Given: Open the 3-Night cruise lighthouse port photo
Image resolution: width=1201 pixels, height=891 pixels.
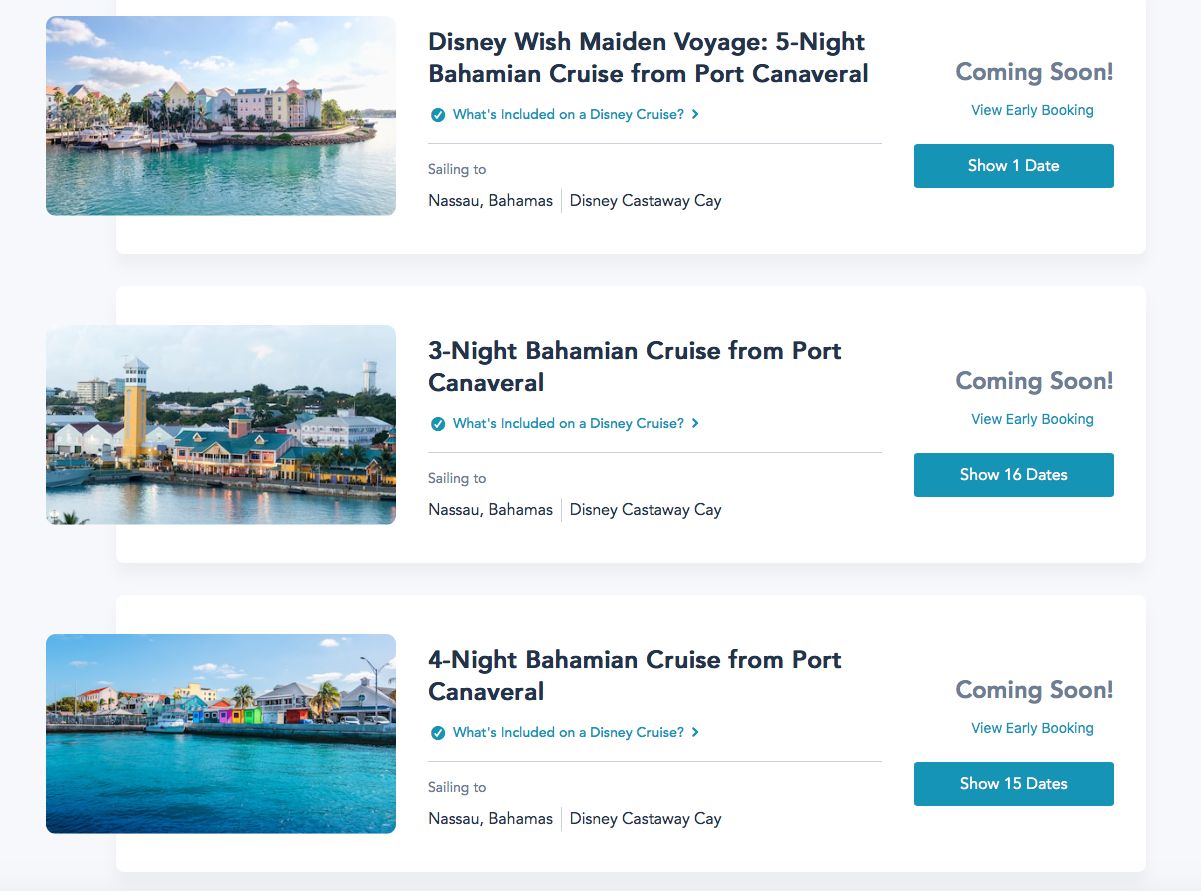Looking at the screenshot, I should pyautogui.click(x=221, y=425).
